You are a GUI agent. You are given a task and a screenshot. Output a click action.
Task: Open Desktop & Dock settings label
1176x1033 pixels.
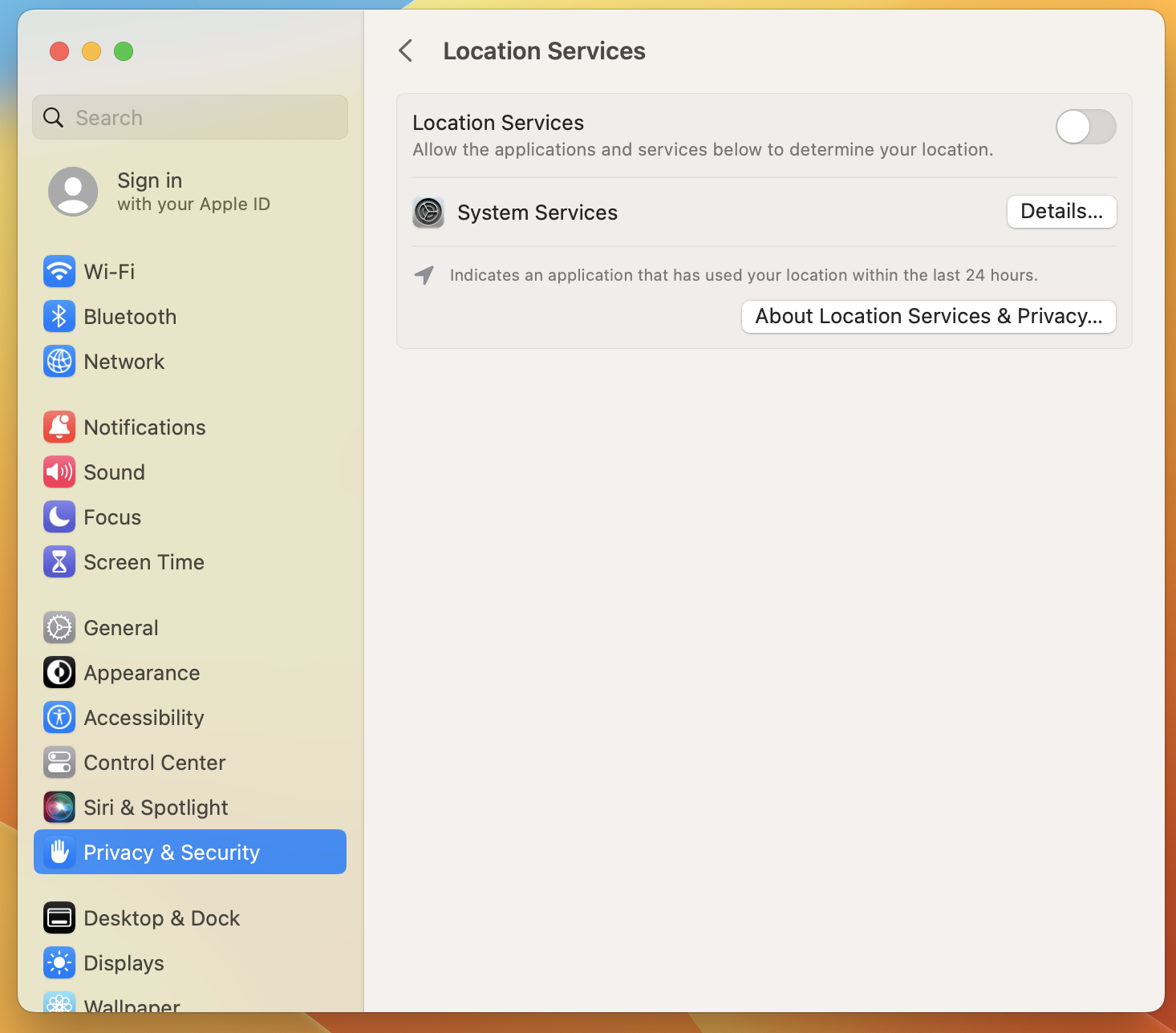161,918
